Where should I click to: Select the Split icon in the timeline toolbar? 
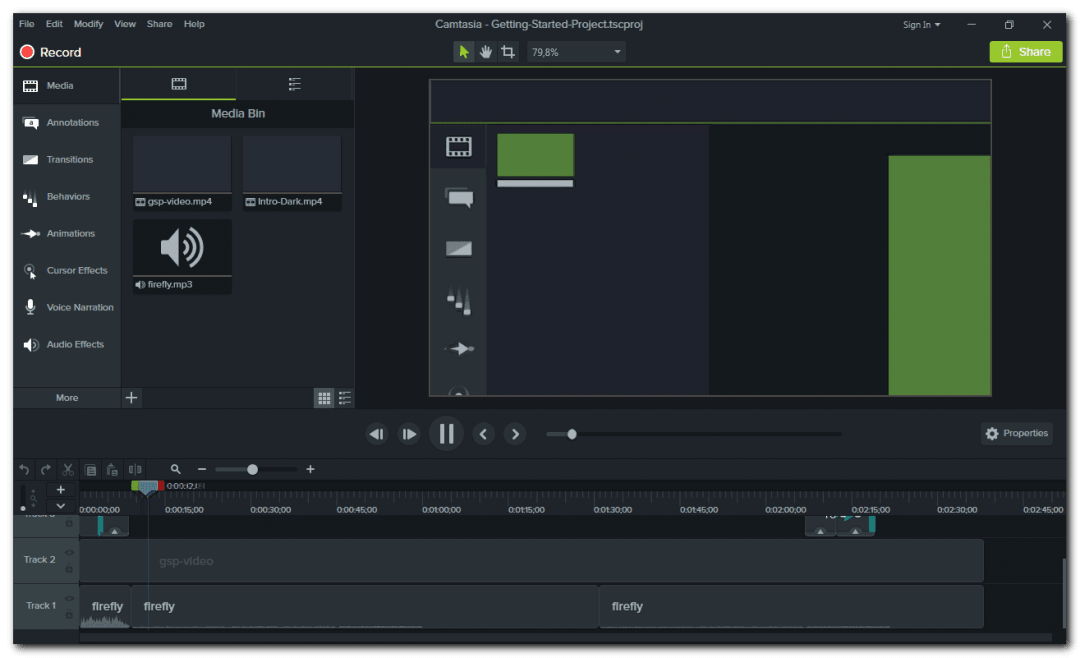[136, 469]
